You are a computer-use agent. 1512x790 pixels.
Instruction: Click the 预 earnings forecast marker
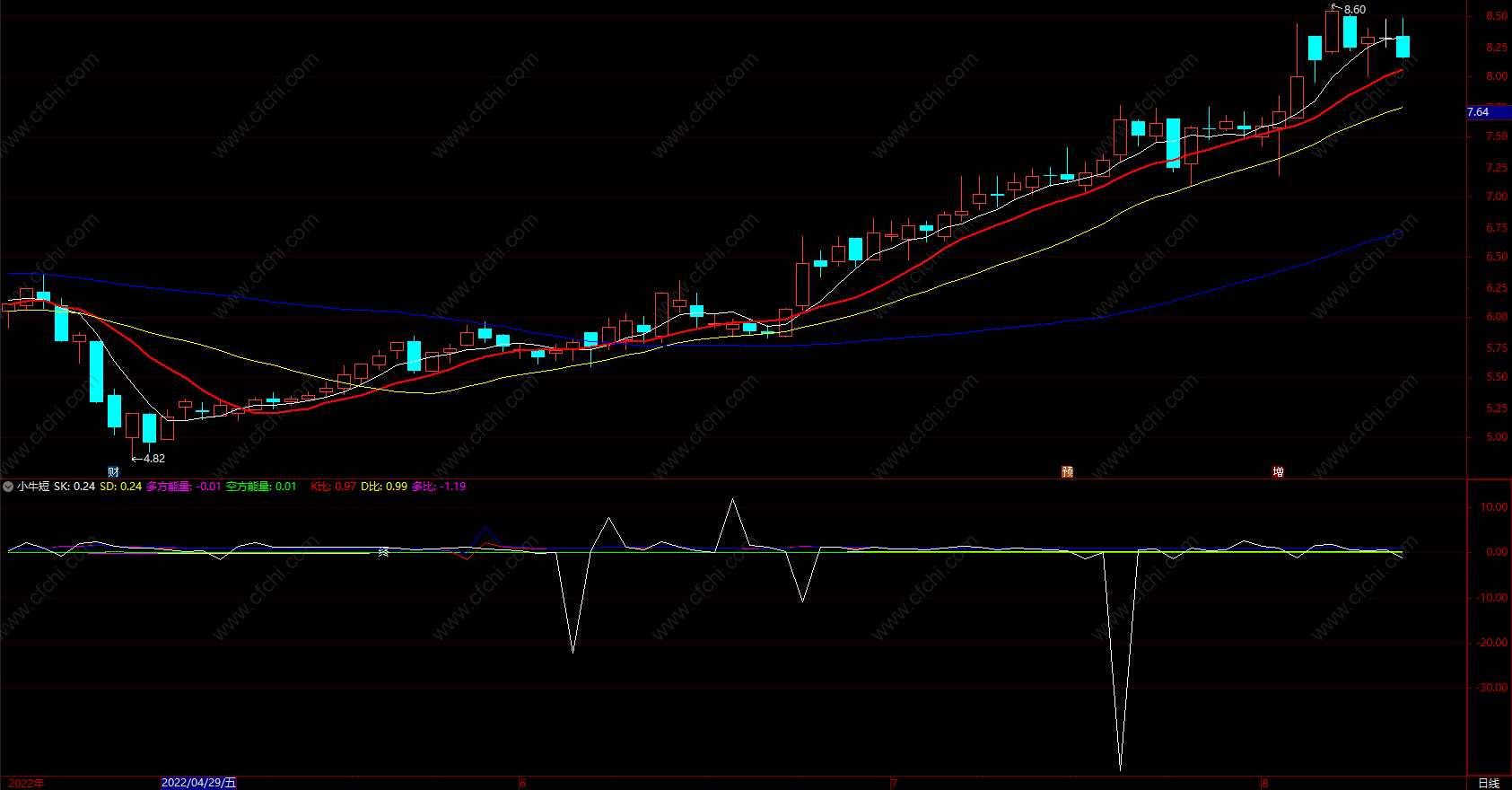click(1067, 471)
